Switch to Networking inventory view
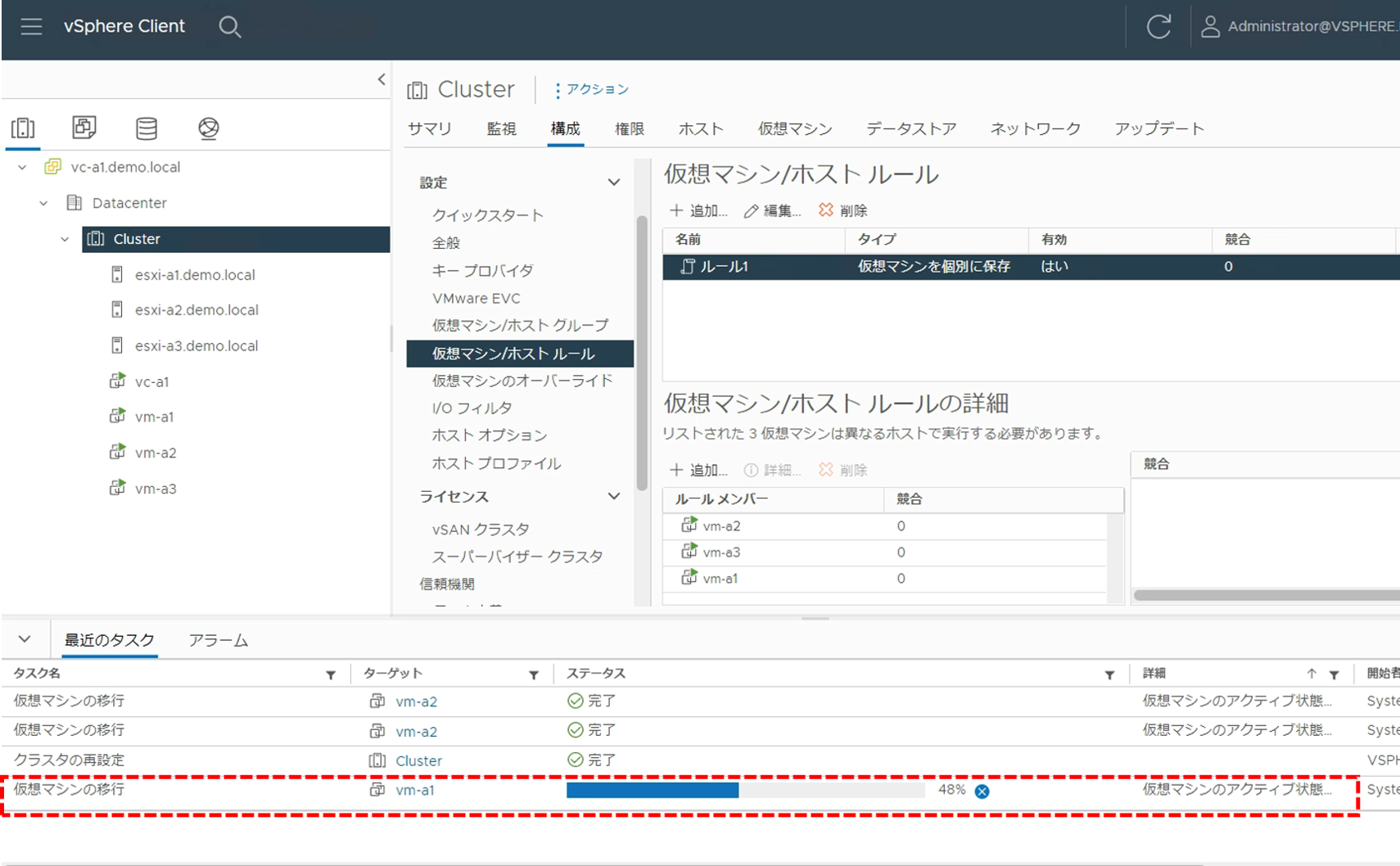This screenshot has height=866, width=1400. 209,128
